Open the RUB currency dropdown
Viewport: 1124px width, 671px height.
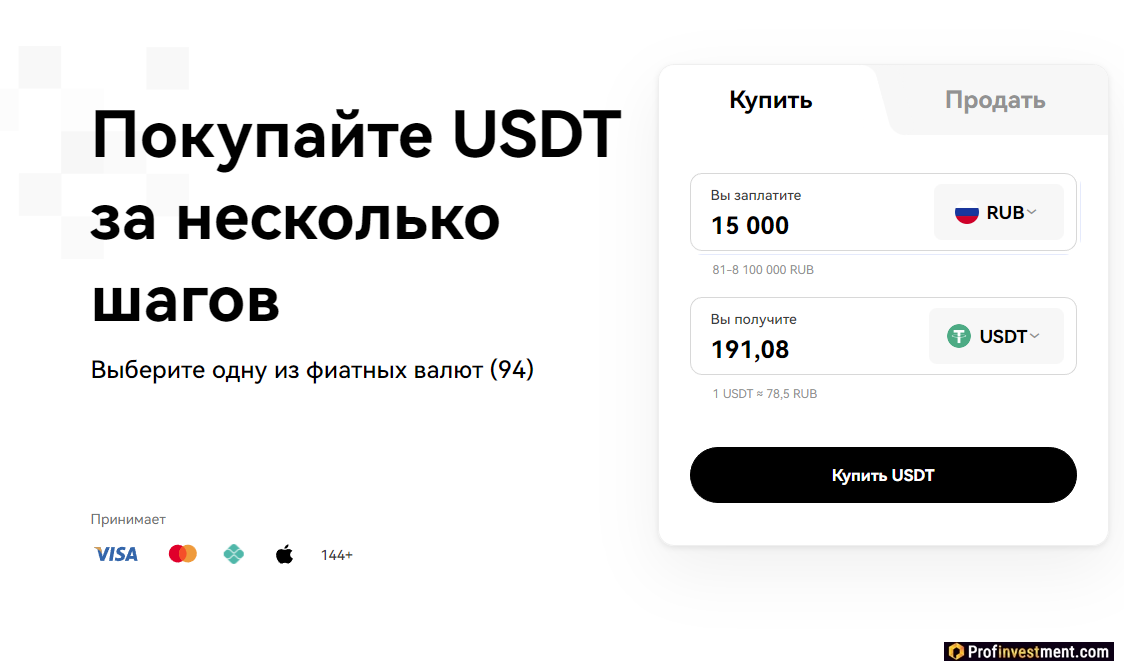pyautogui.click(x=998, y=211)
